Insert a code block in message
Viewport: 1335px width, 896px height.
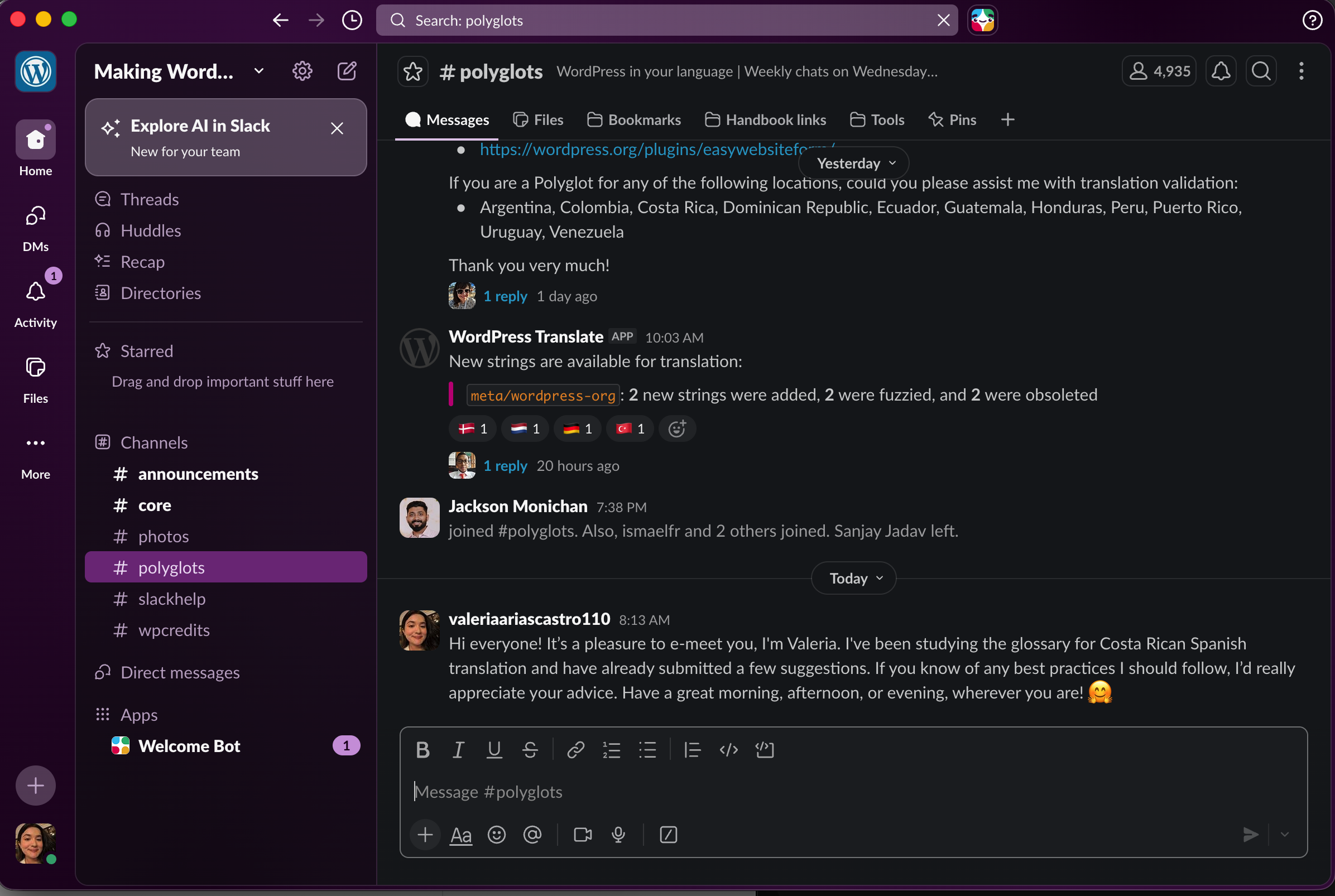click(764, 750)
